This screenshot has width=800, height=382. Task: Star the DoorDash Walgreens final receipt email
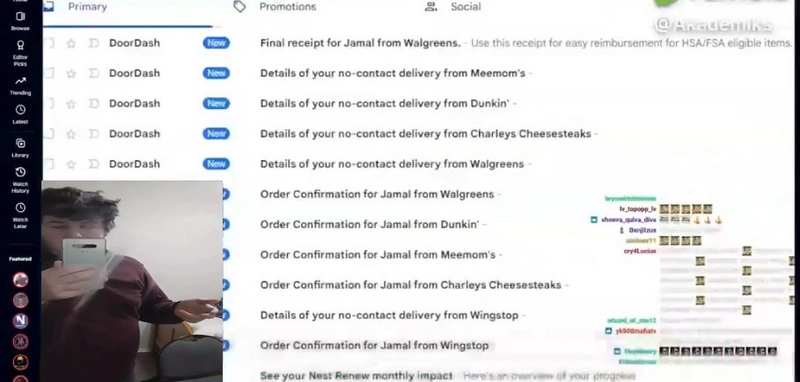click(x=71, y=43)
